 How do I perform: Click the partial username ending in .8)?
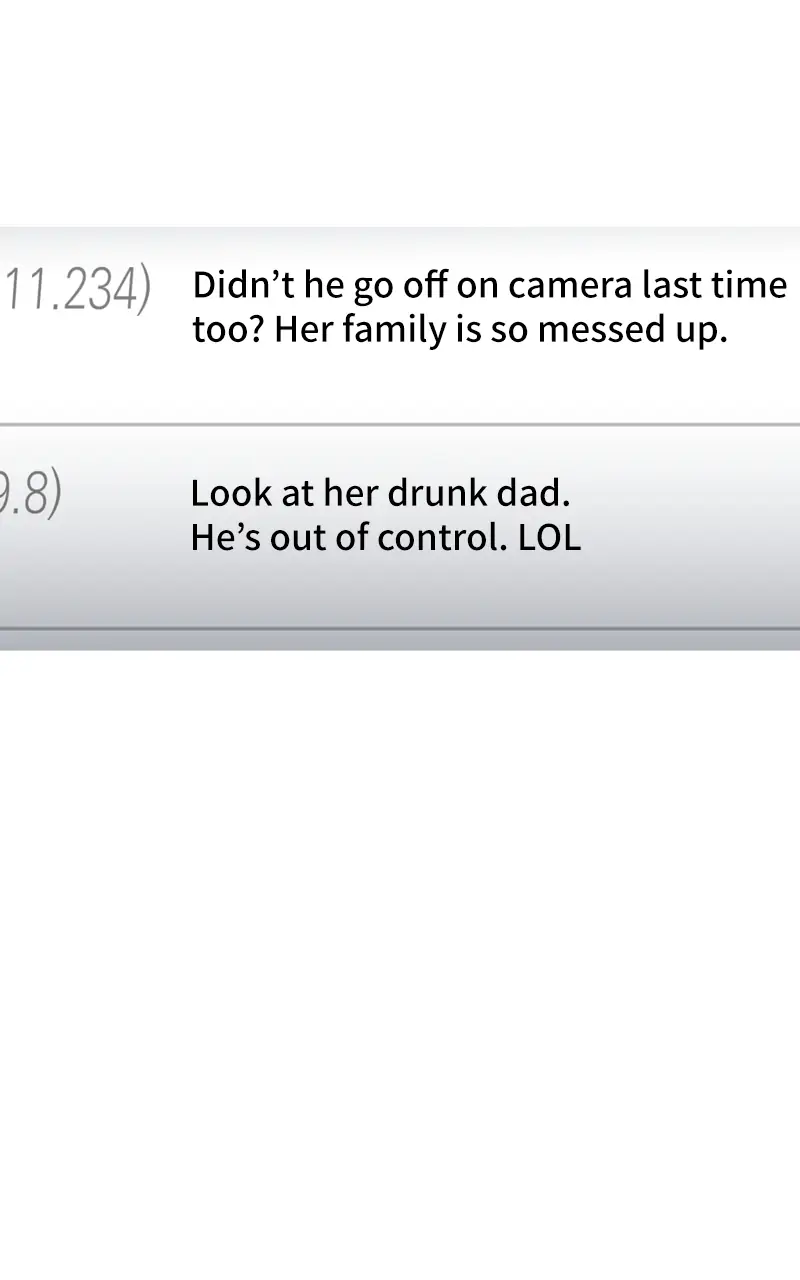click(x=30, y=496)
